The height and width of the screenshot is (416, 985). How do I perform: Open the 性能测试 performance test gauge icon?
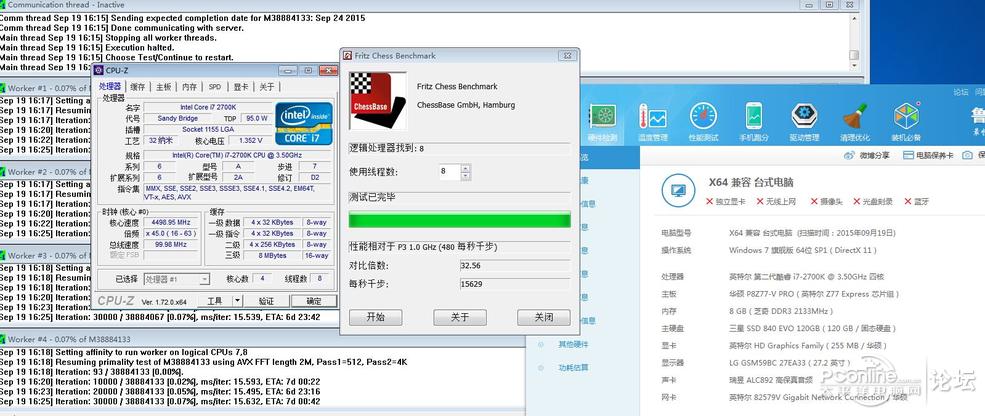click(x=703, y=121)
